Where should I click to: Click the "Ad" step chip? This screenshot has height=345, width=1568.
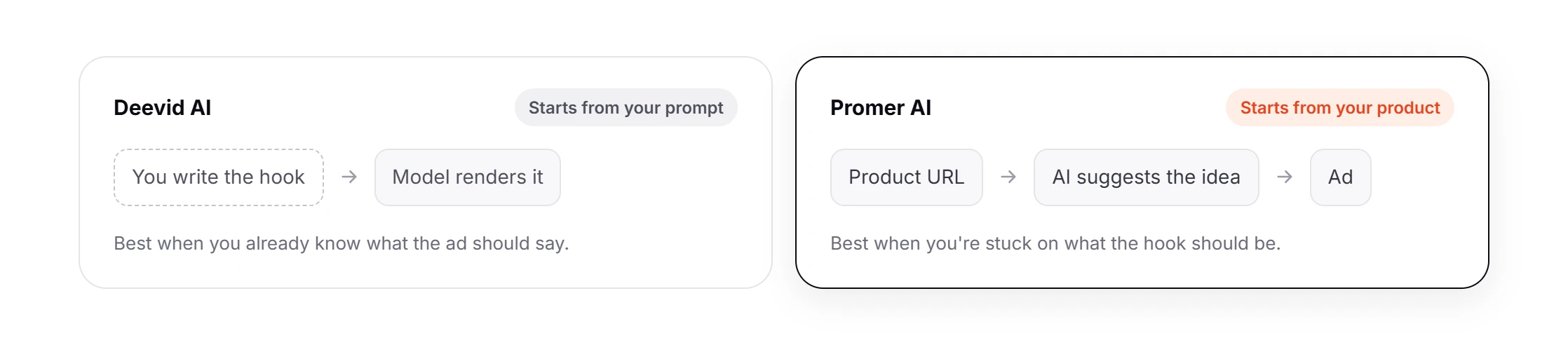(x=1341, y=177)
